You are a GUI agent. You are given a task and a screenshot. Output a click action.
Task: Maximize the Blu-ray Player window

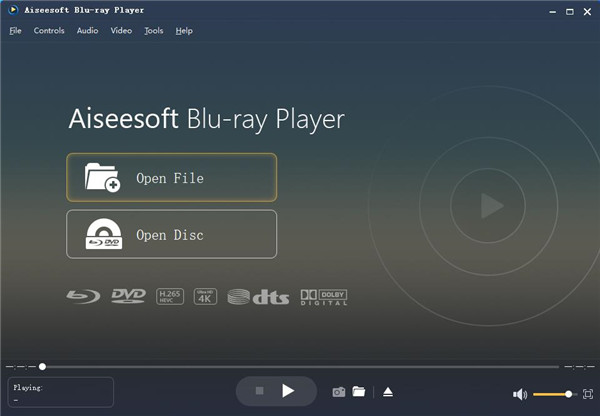point(570,12)
